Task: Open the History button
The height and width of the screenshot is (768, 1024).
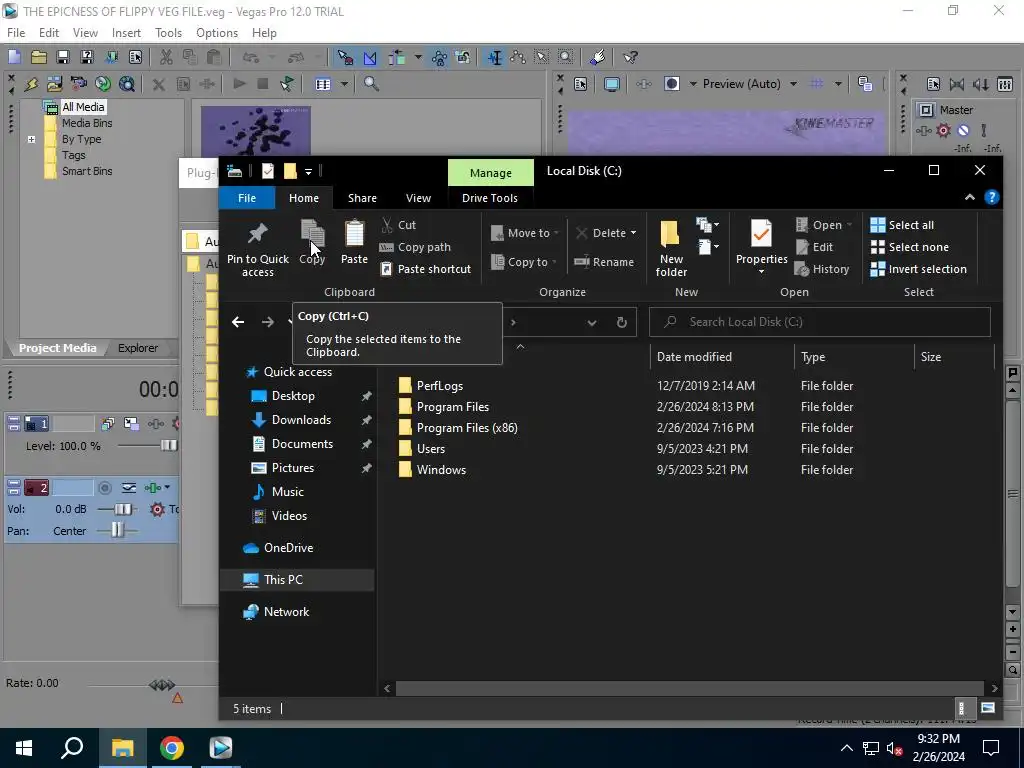Action: coord(822,269)
